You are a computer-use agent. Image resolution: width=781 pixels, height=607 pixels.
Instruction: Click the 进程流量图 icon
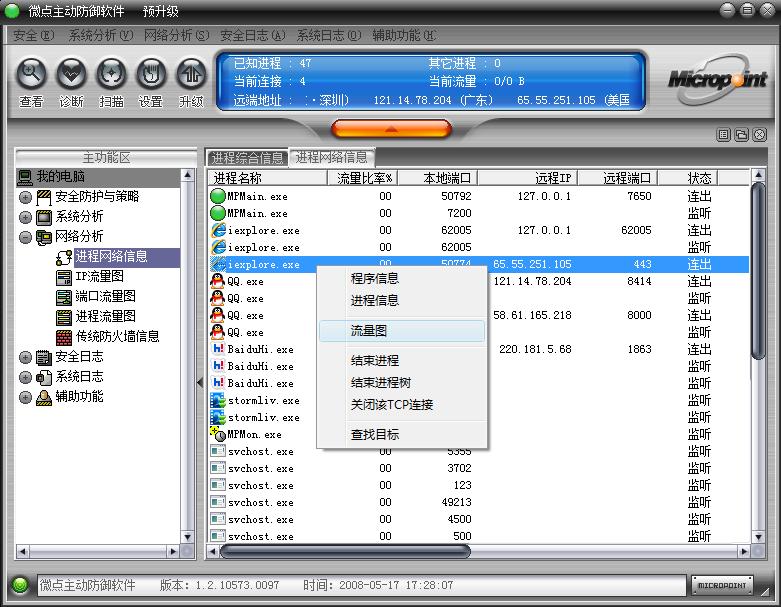[64, 317]
